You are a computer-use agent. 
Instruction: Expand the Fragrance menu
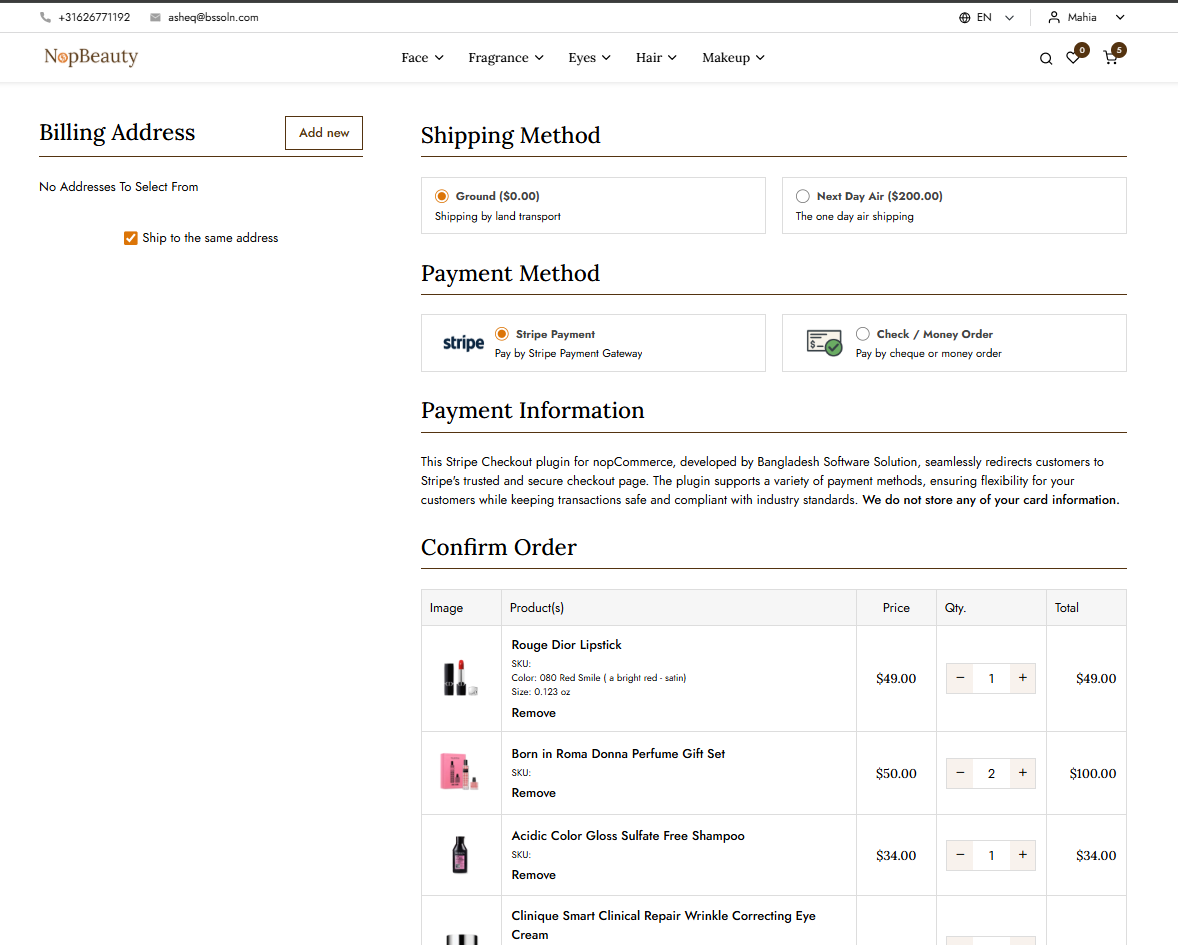pyautogui.click(x=506, y=58)
